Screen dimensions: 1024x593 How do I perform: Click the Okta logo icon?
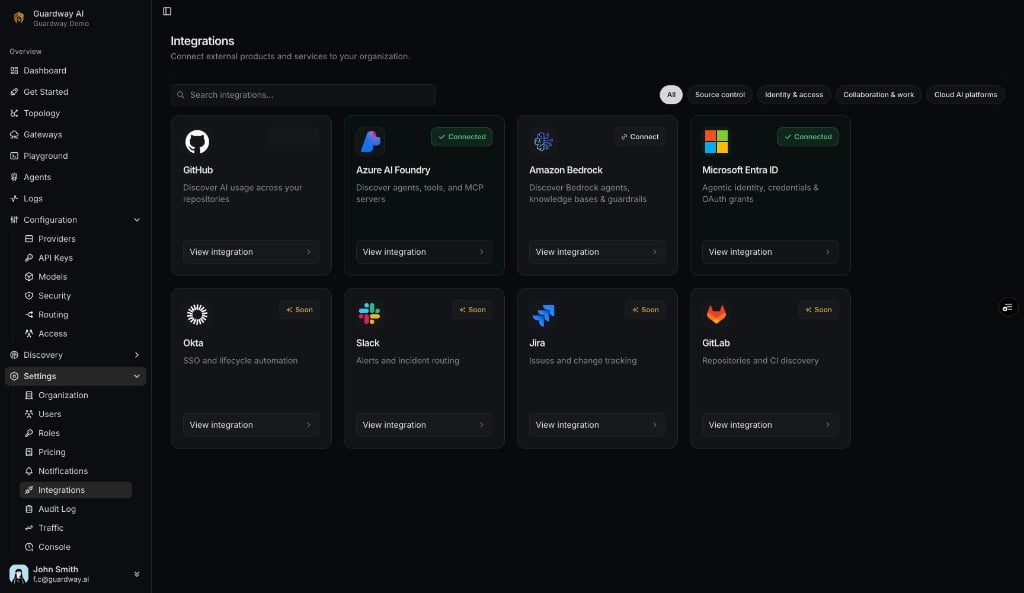(x=197, y=314)
